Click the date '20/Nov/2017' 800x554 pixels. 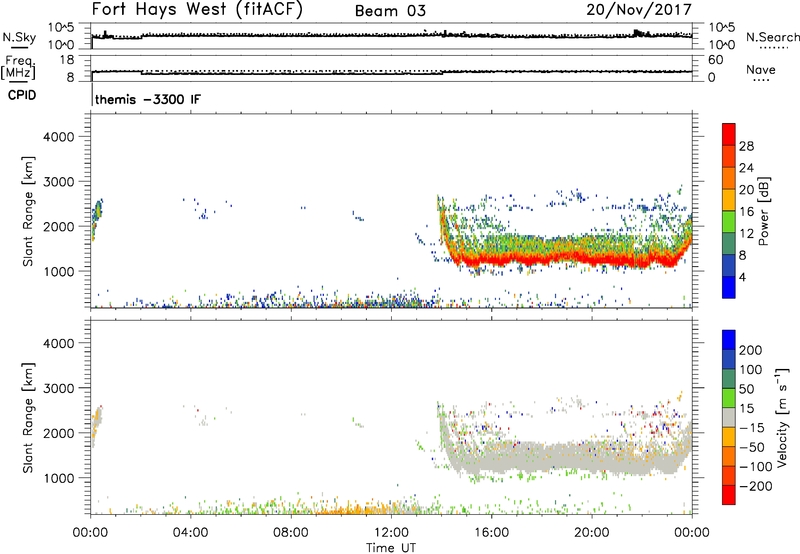tap(639, 10)
